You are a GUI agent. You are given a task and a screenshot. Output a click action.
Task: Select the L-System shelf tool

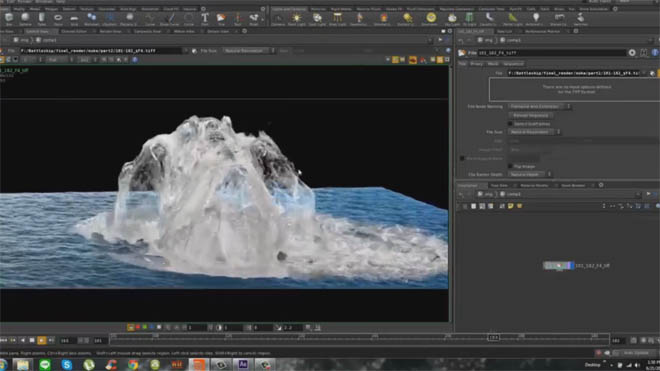(x=110, y=19)
